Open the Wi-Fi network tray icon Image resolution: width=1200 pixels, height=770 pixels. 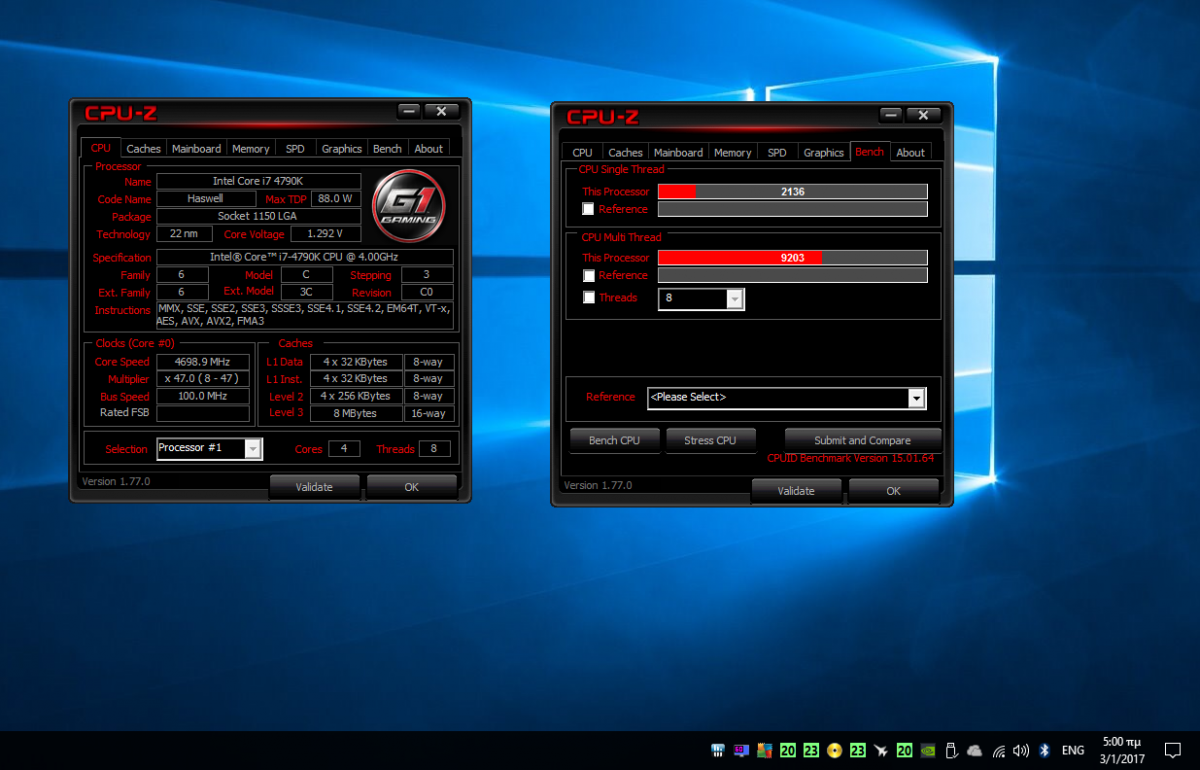(998, 750)
